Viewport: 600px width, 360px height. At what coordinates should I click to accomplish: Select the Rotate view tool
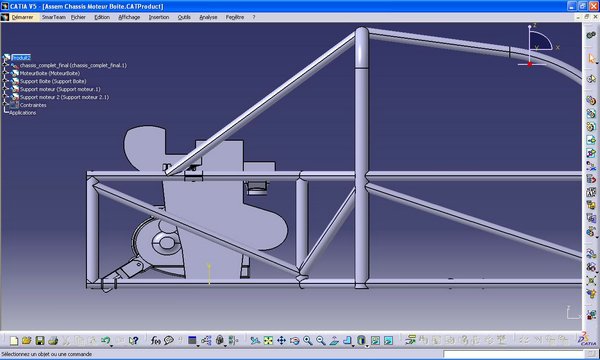[x=295, y=340]
